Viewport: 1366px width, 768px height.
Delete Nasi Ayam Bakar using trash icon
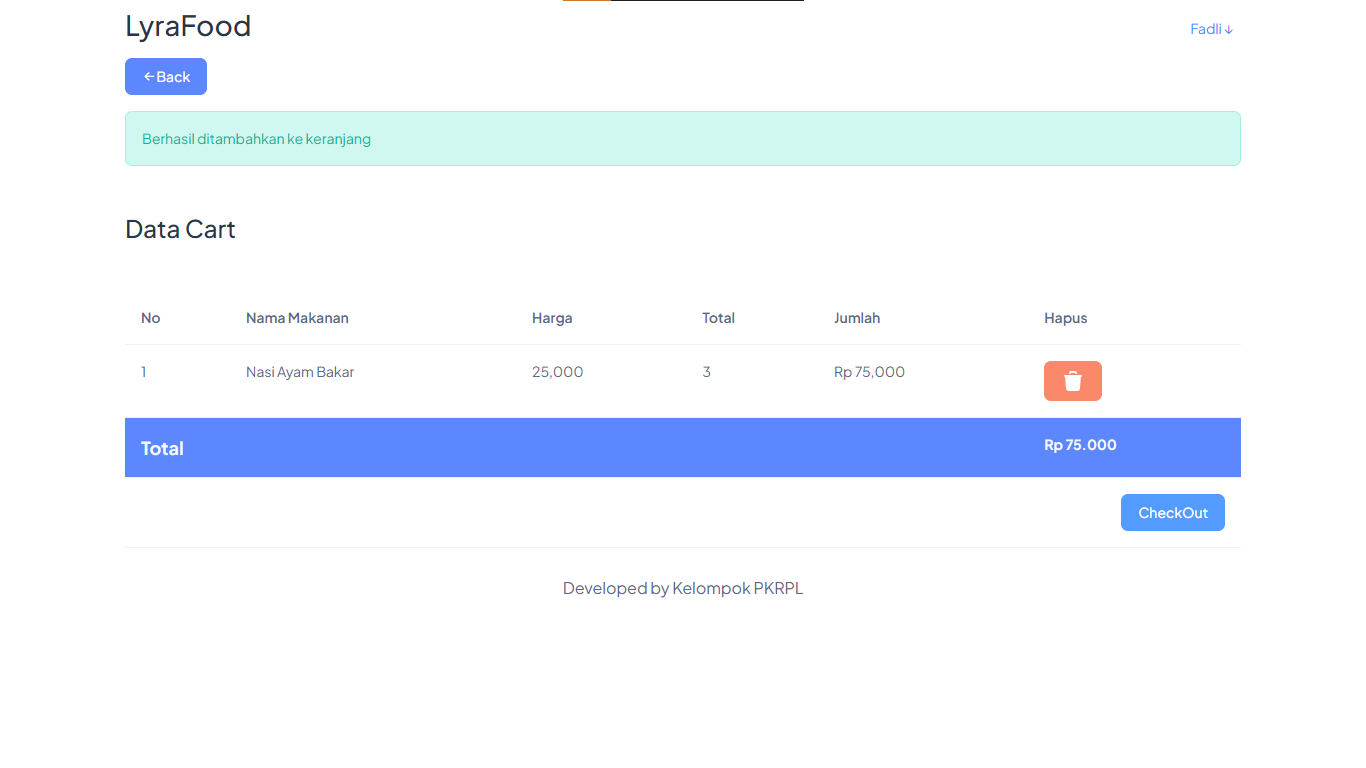click(1072, 381)
